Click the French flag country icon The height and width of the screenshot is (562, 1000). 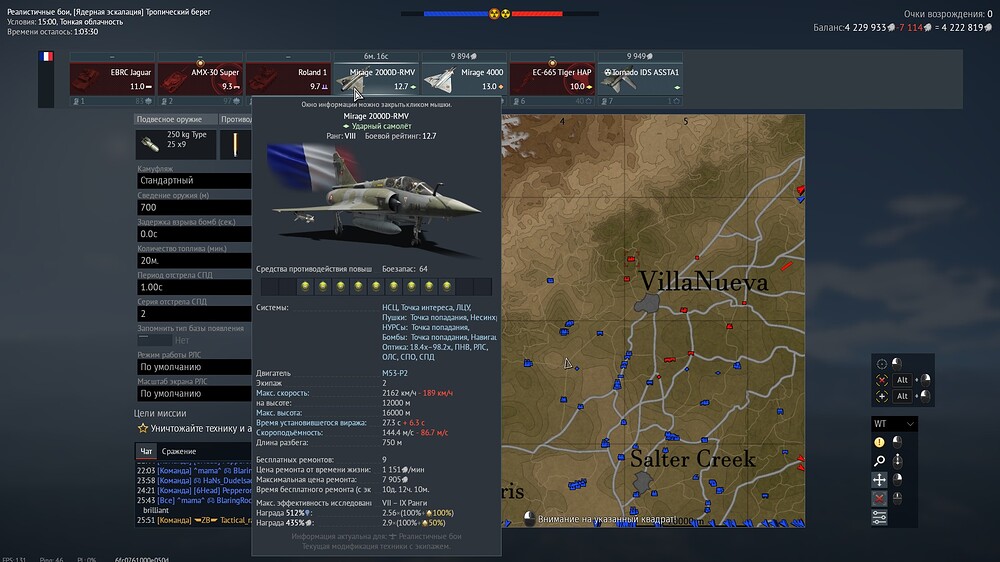(x=46, y=56)
